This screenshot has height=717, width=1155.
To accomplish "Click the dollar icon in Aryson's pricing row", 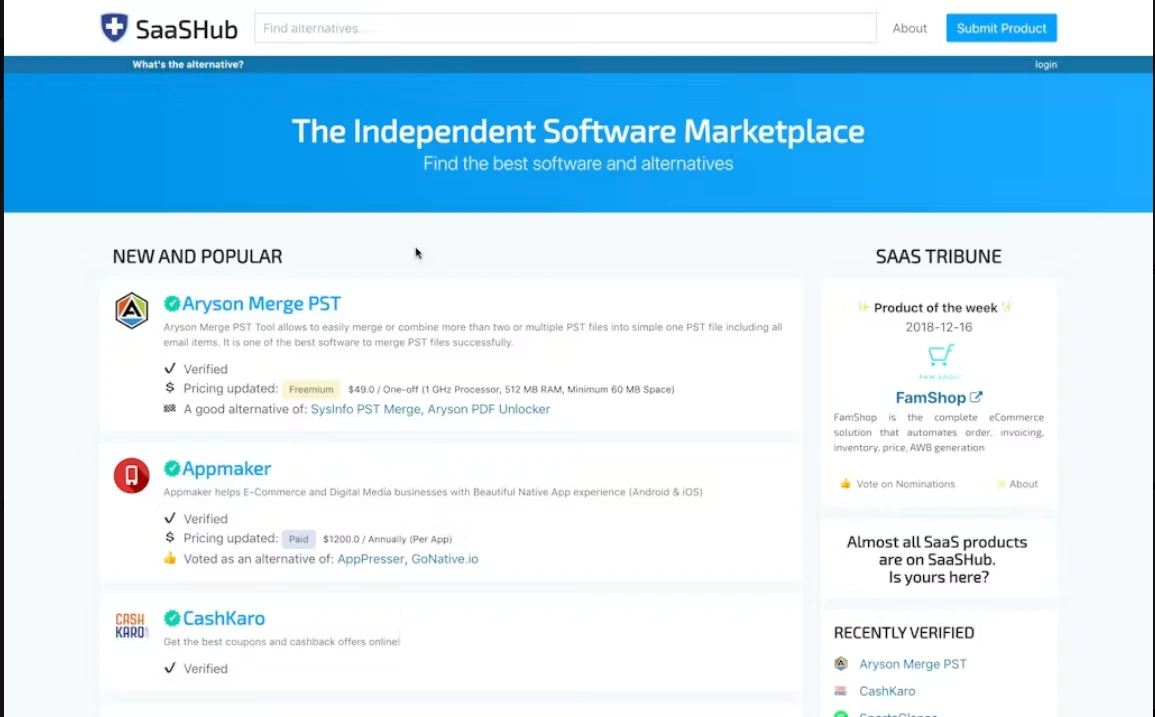I will (x=170, y=388).
